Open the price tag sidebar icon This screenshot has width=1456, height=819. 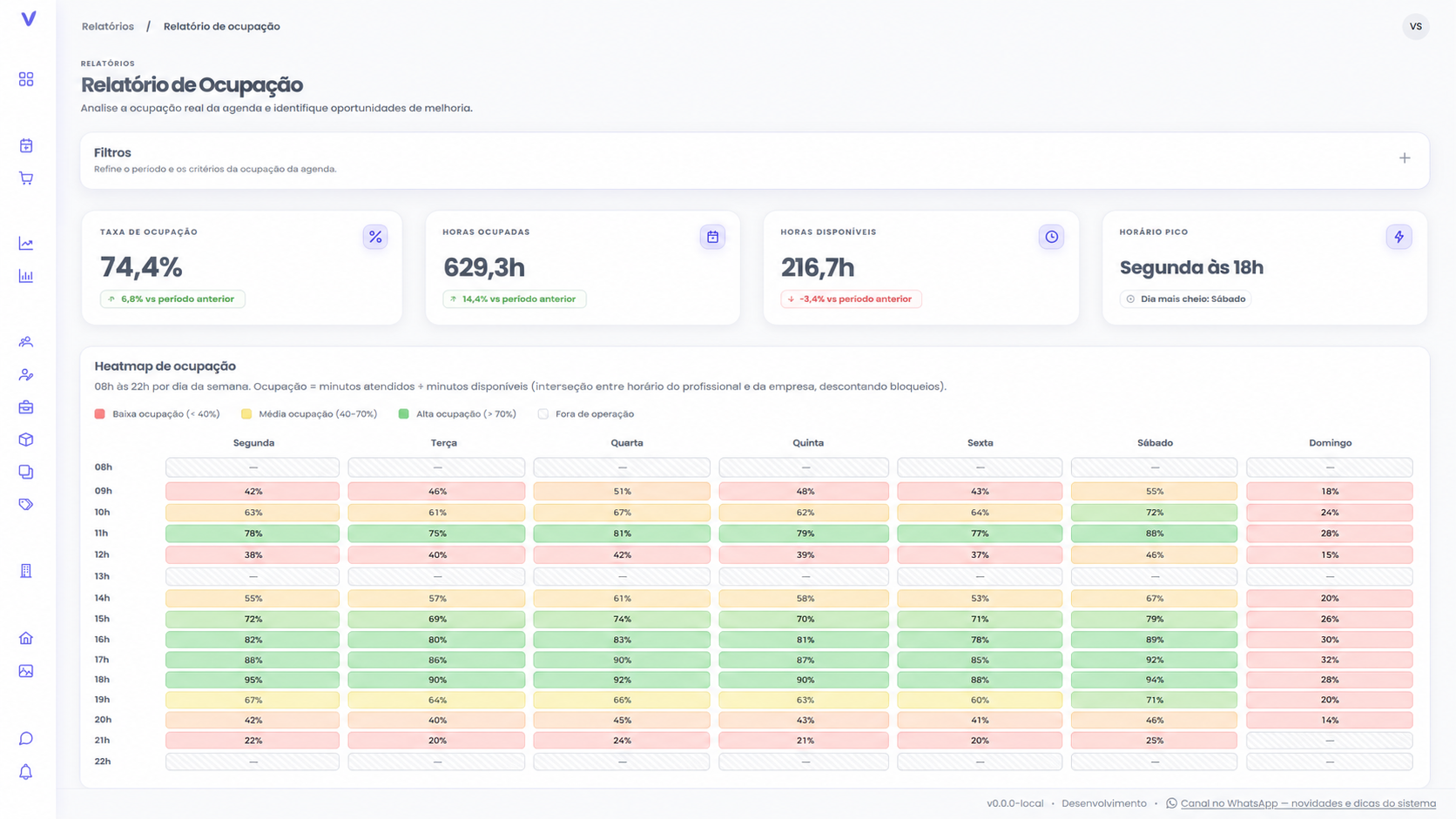click(26, 505)
